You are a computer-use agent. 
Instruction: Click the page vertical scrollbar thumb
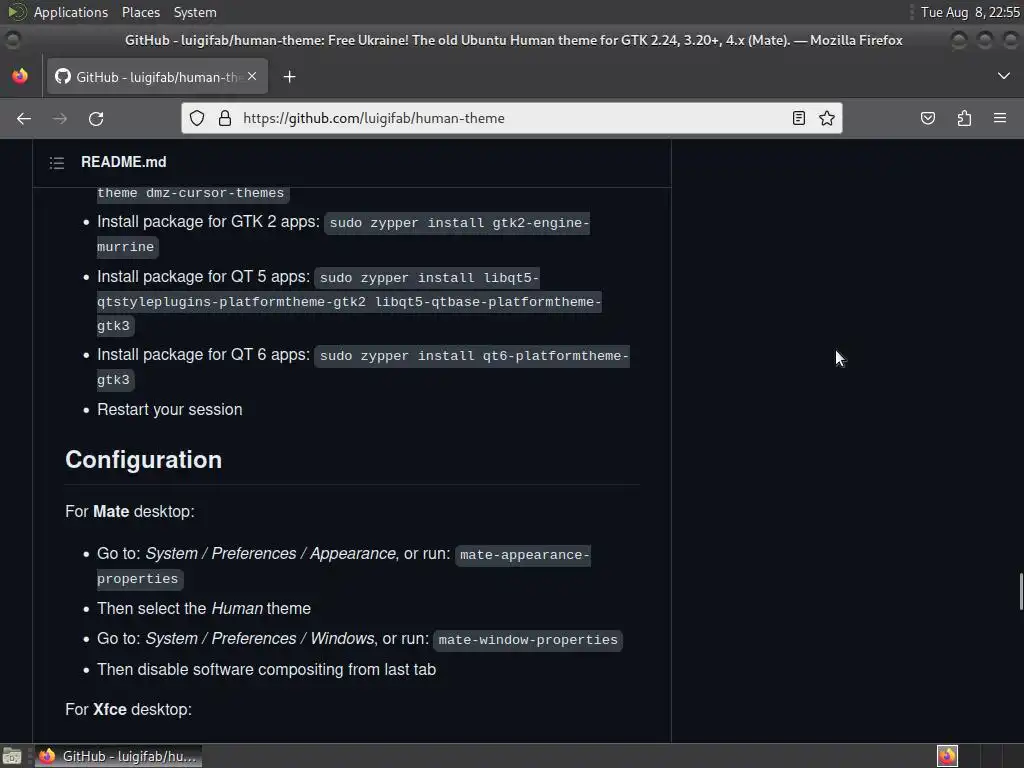click(x=1021, y=591)
